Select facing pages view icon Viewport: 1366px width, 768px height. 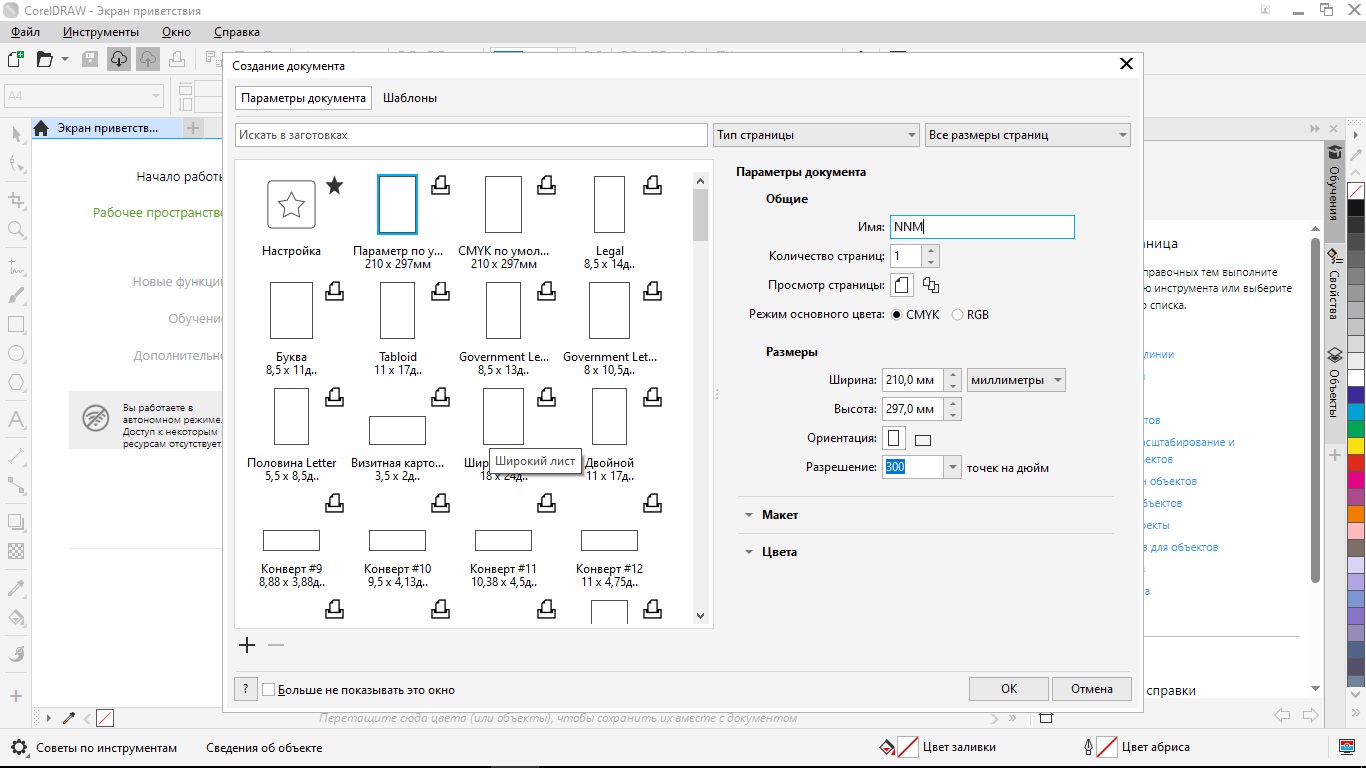[931, 285]
